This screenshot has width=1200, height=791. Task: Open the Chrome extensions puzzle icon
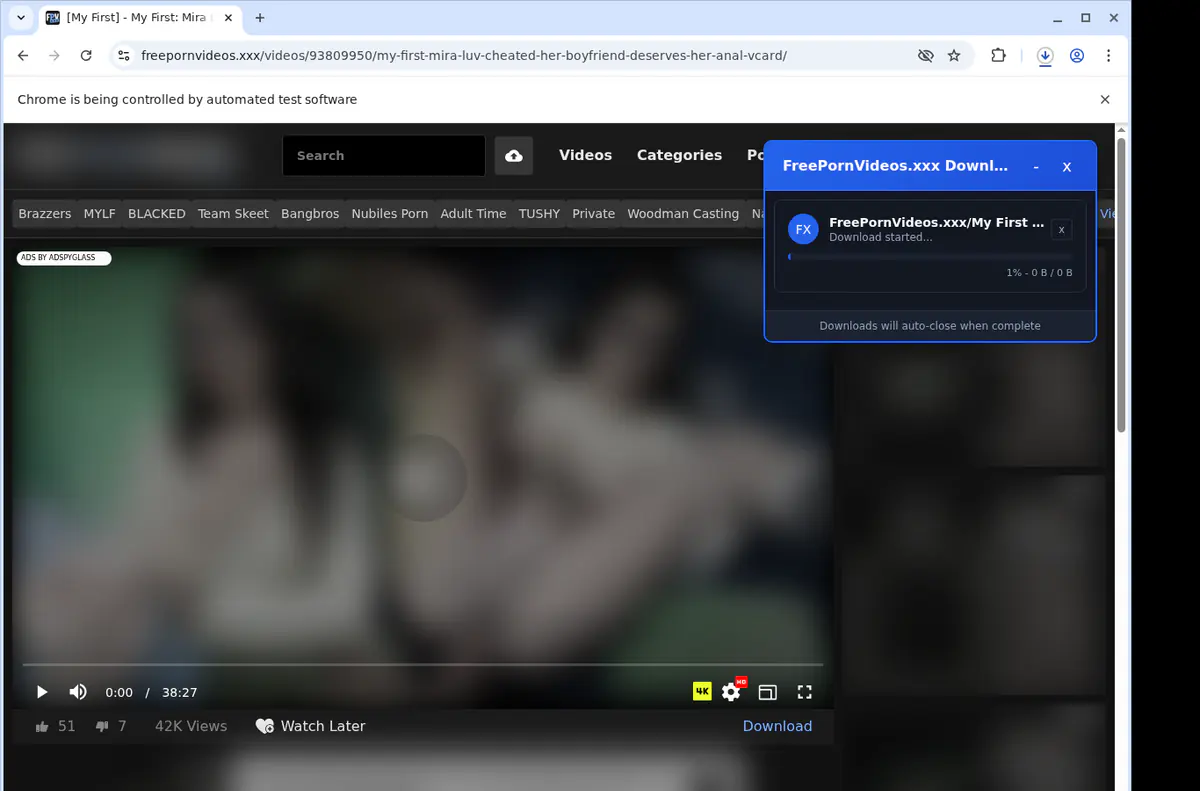pyautogui.click(x=998, y=56)
